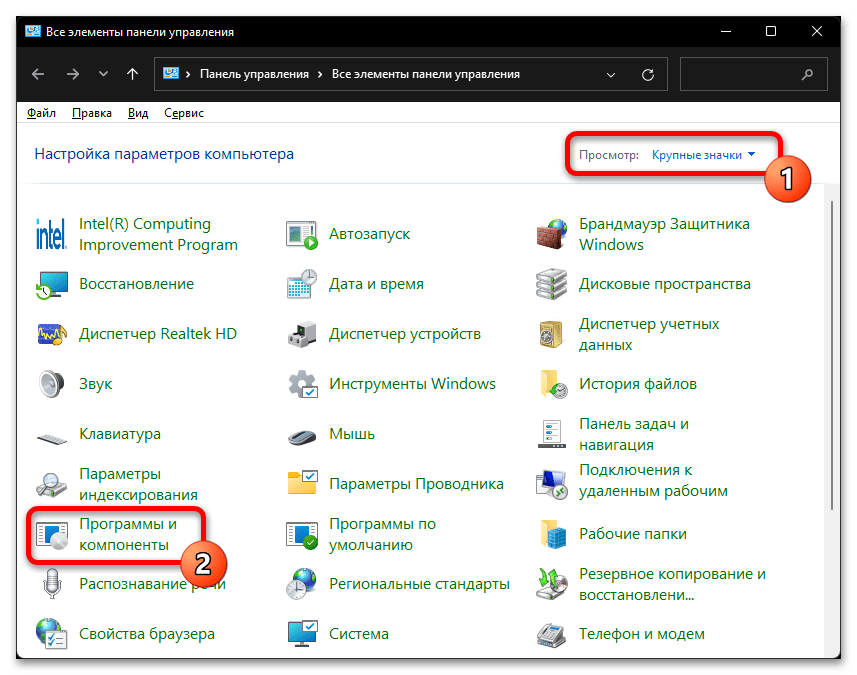Click the История файлов icon
The image size is (857, 675).
click(552, 384)
